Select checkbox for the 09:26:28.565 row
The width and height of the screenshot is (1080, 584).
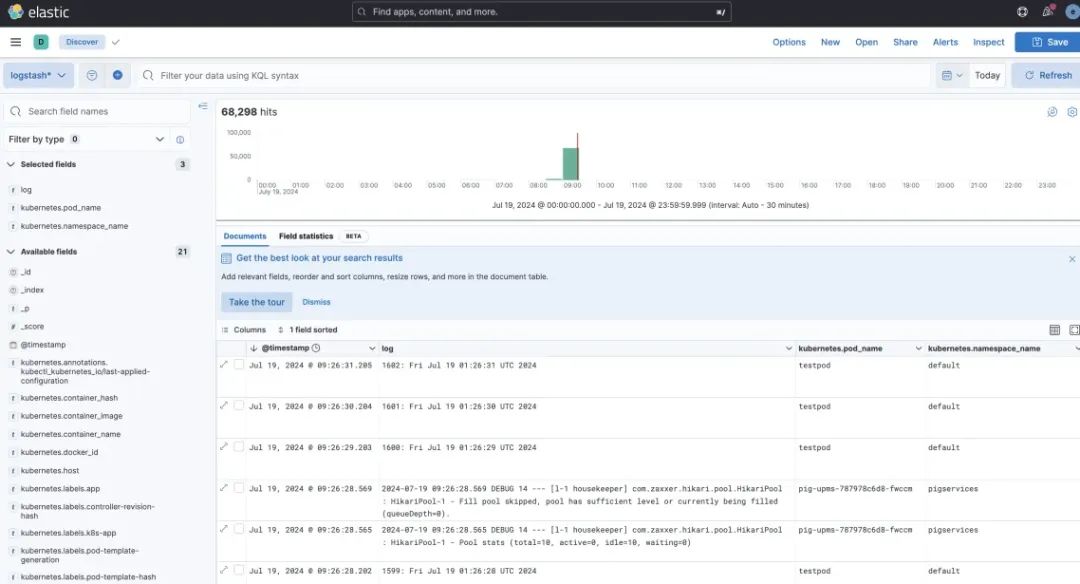point(238,529)
